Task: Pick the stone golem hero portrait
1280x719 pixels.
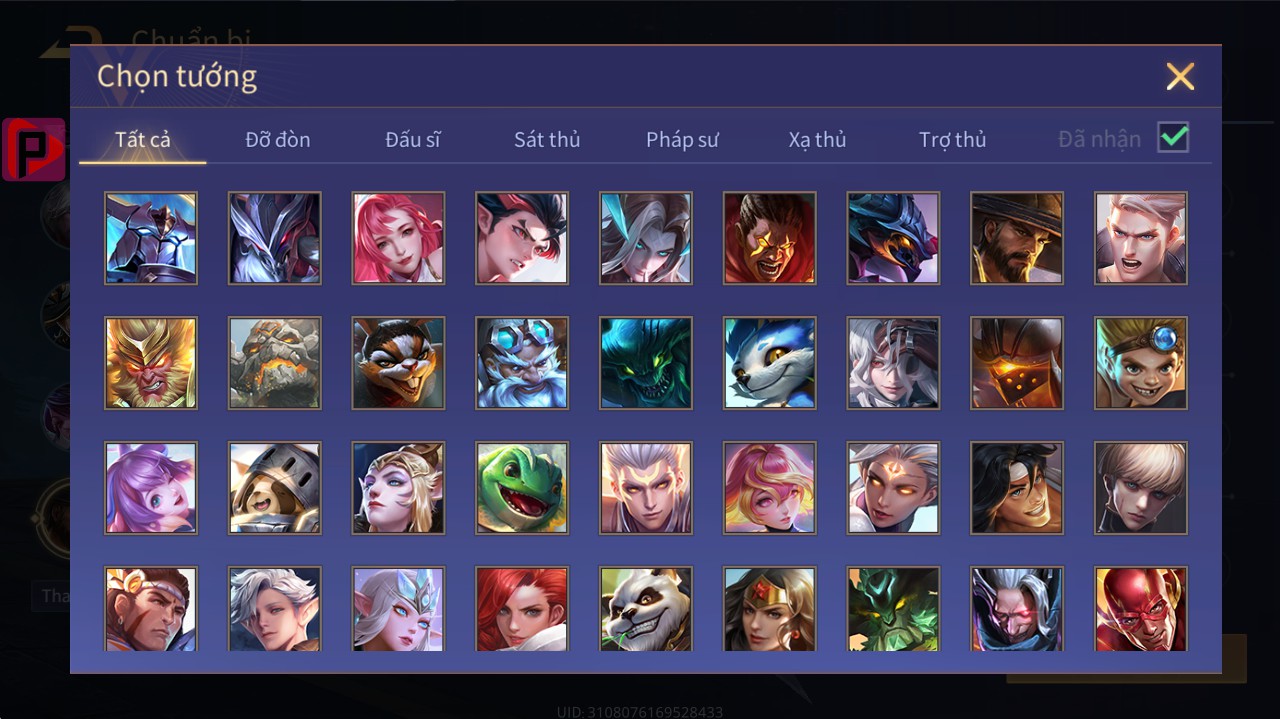Action: tap(275, 363)
